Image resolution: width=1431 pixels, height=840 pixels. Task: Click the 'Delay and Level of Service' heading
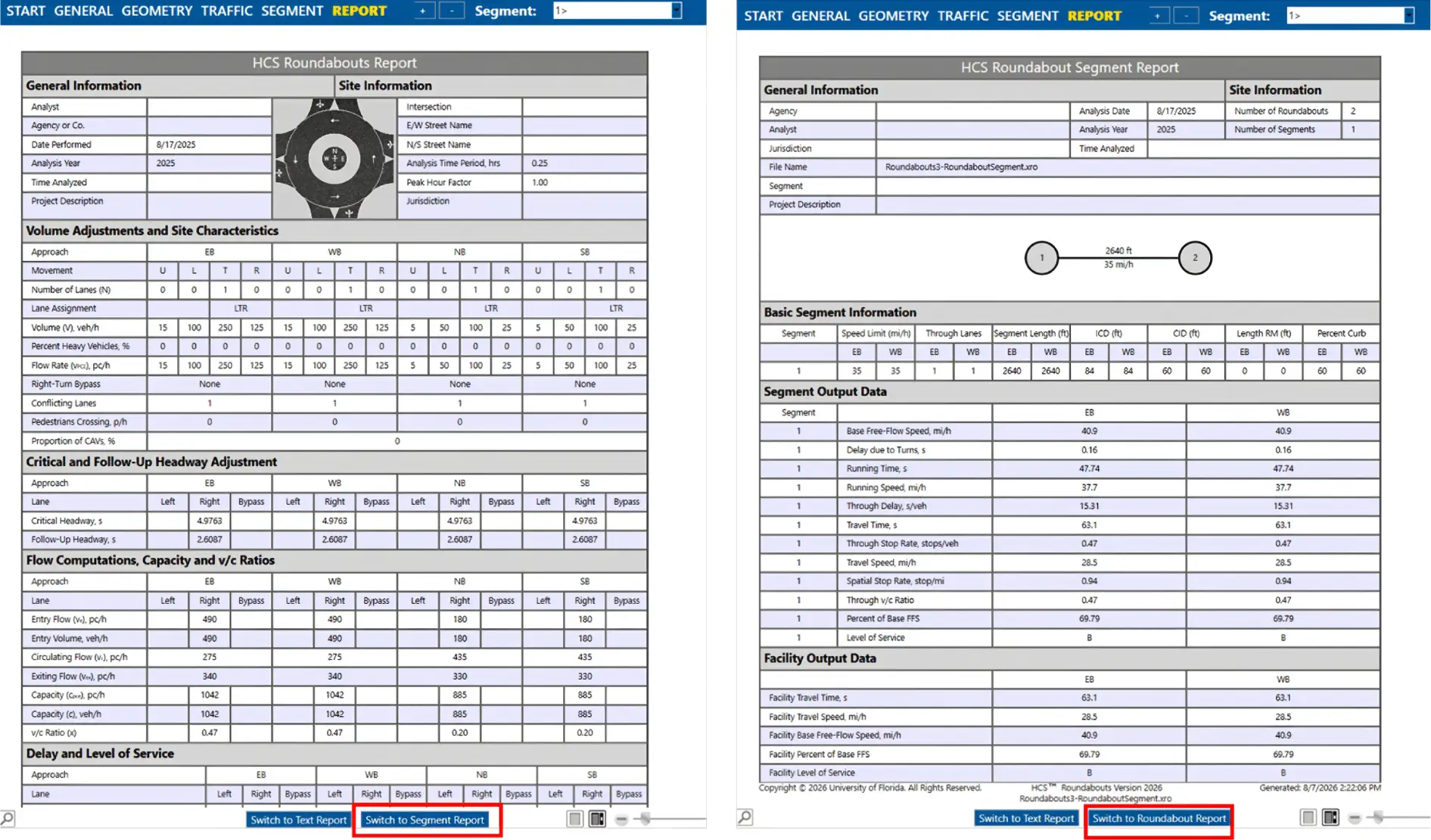pyautogui.click(x=100, y=754)
